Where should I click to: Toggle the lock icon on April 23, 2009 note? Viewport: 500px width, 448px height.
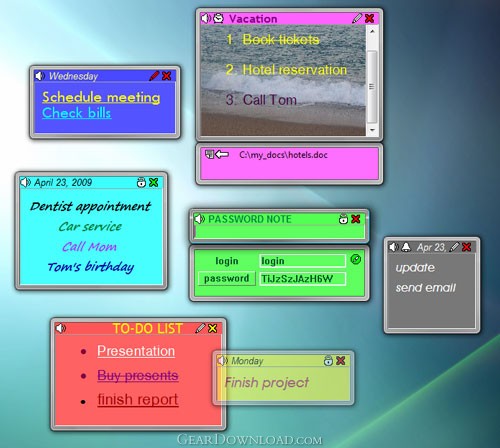coord(142,182)
